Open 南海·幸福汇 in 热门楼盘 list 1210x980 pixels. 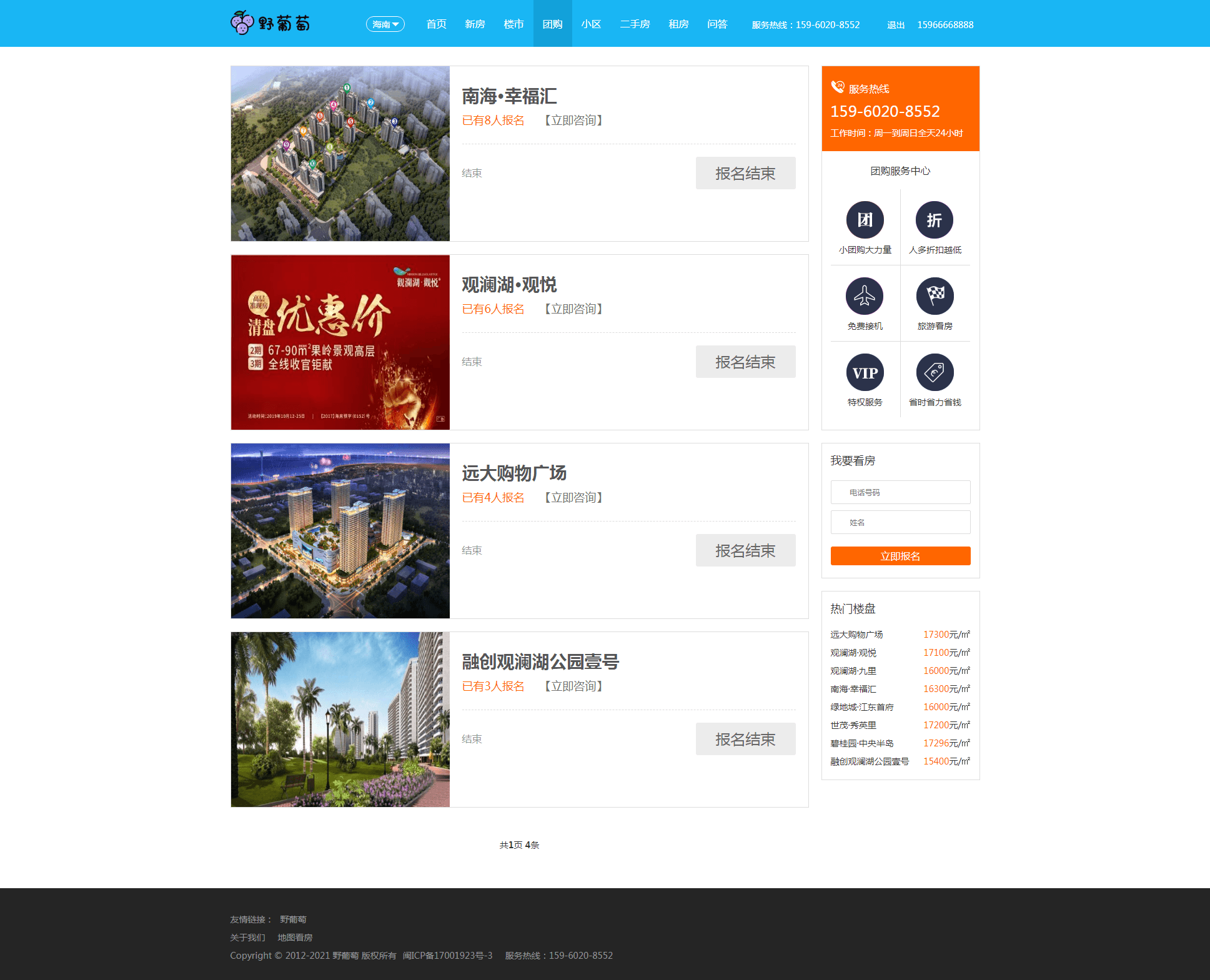pos(853,689)
